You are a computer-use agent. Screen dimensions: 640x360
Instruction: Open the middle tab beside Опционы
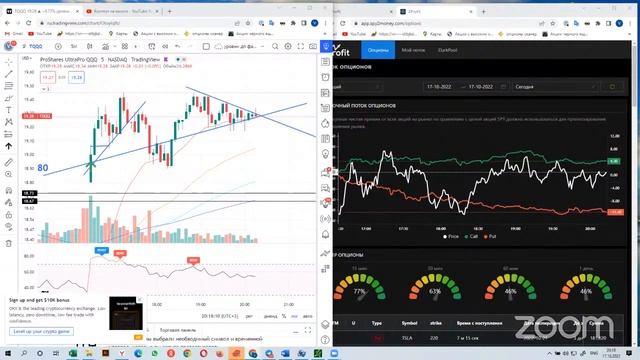click(413, 50)
